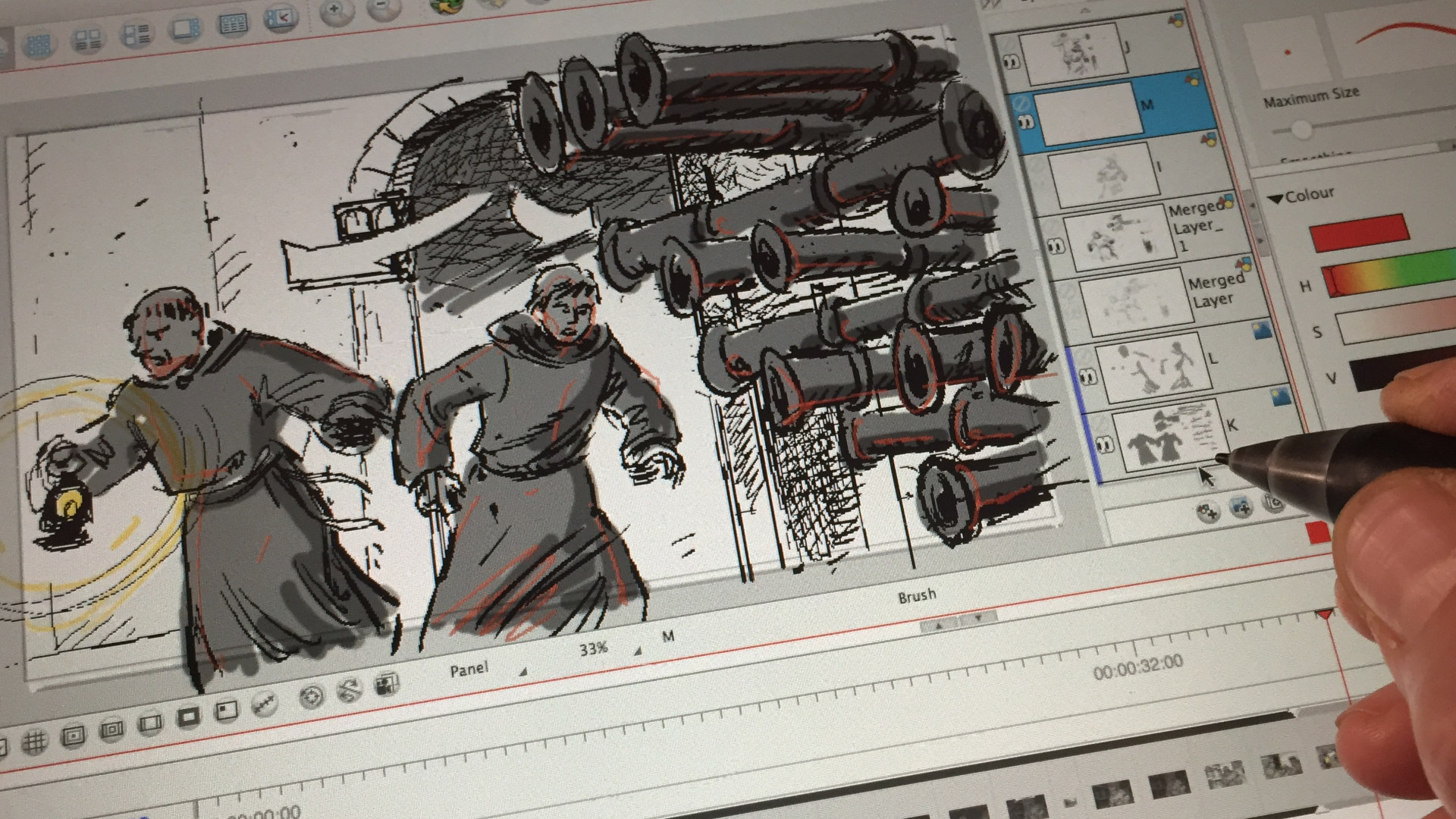Open the timeline workspace icon
Image resolution: width=1456 pixels, height=819 pixels.
[x=281, y=18]
